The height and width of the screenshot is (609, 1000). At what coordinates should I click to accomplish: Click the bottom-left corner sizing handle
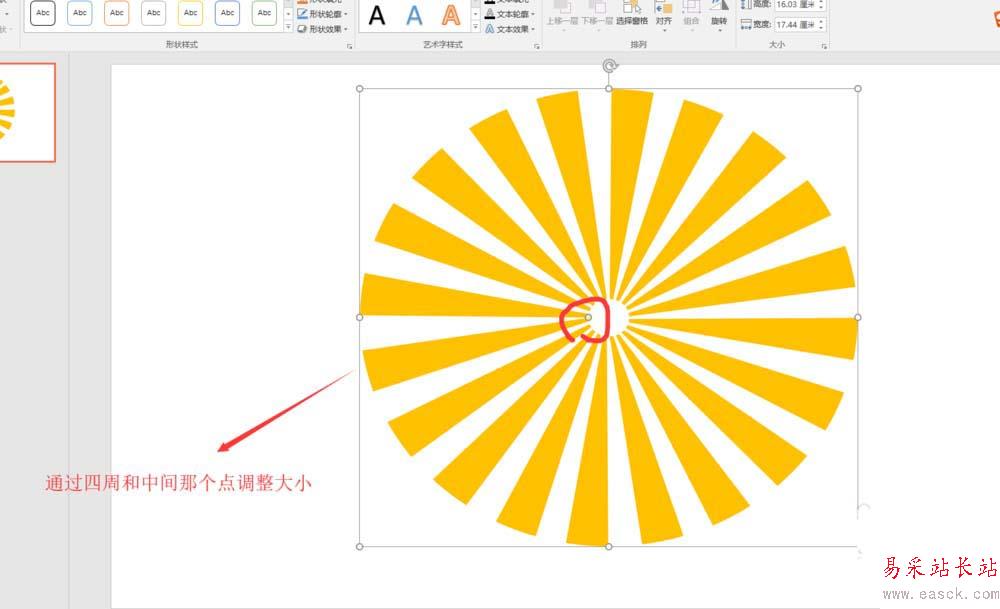[x=360, y=547]
